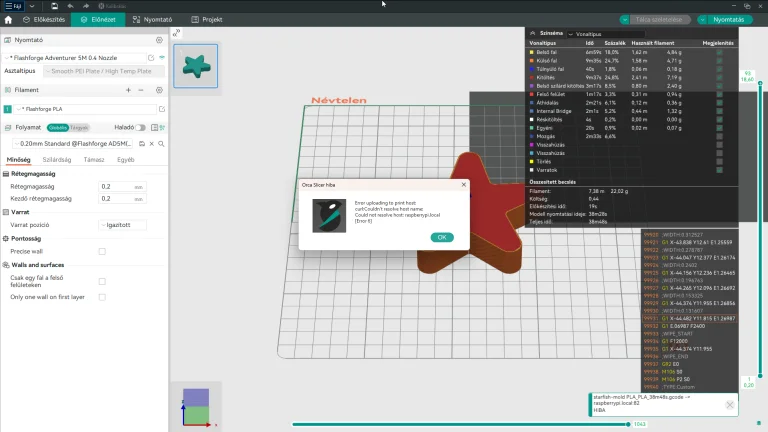Expand the Vonaltípus color scheme dropdown
Image resolution: width=768 pixels, height=432 pixels.
[x=606, y=34]
